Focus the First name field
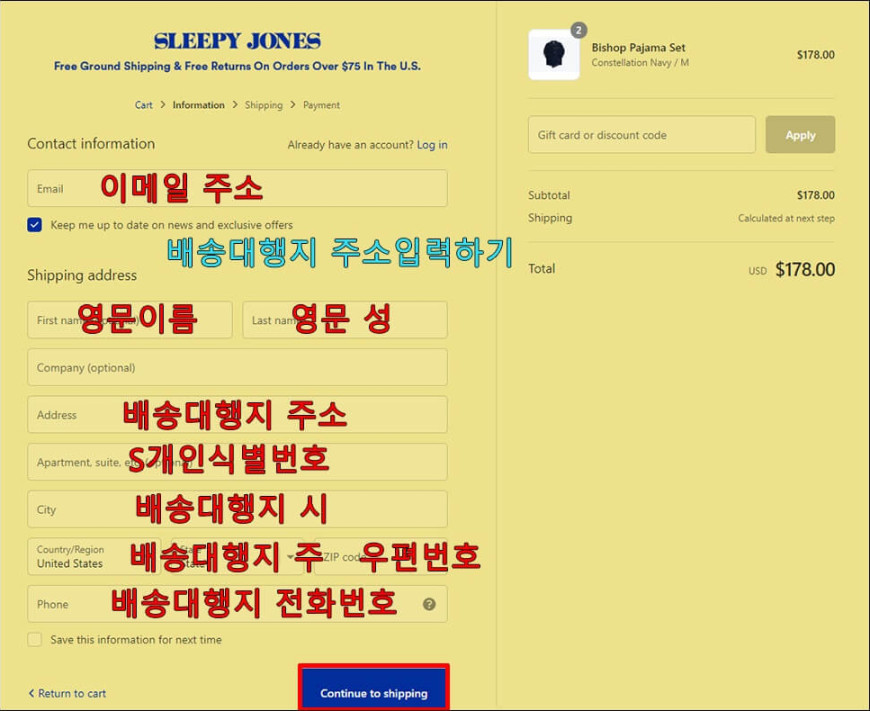870x711 pixels. pos(130,320)
